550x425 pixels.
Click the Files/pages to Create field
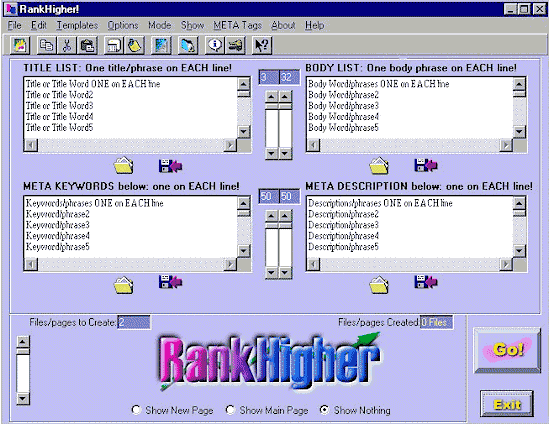134,322
